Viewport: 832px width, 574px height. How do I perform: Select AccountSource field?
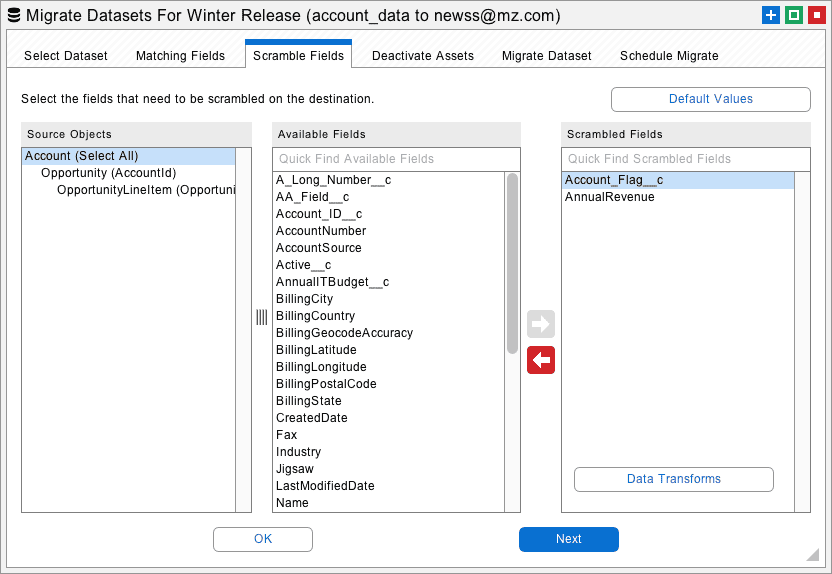tap(388, 248)
